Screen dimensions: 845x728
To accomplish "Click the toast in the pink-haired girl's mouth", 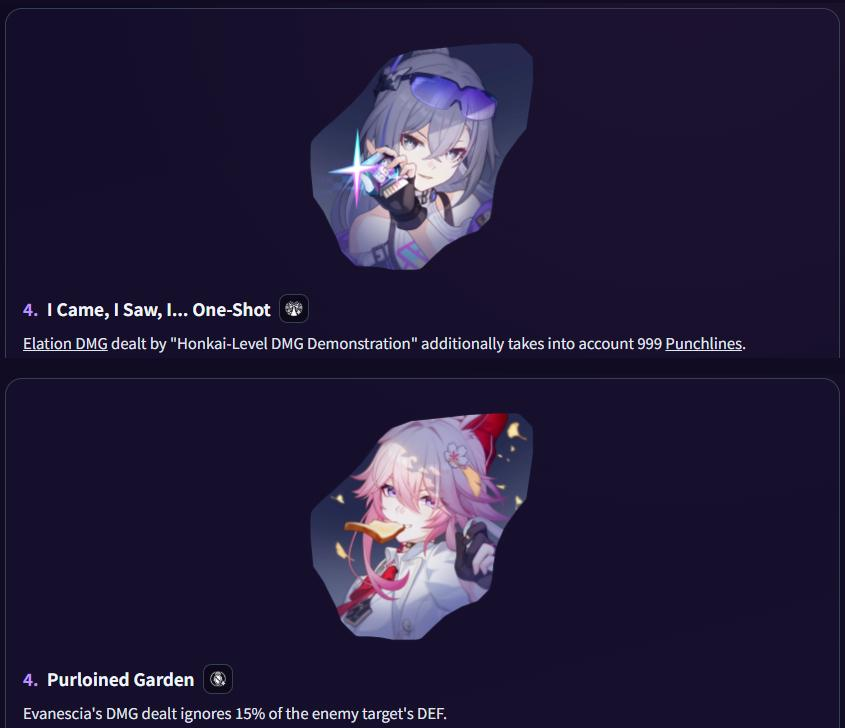I will (x=373, y=532).
